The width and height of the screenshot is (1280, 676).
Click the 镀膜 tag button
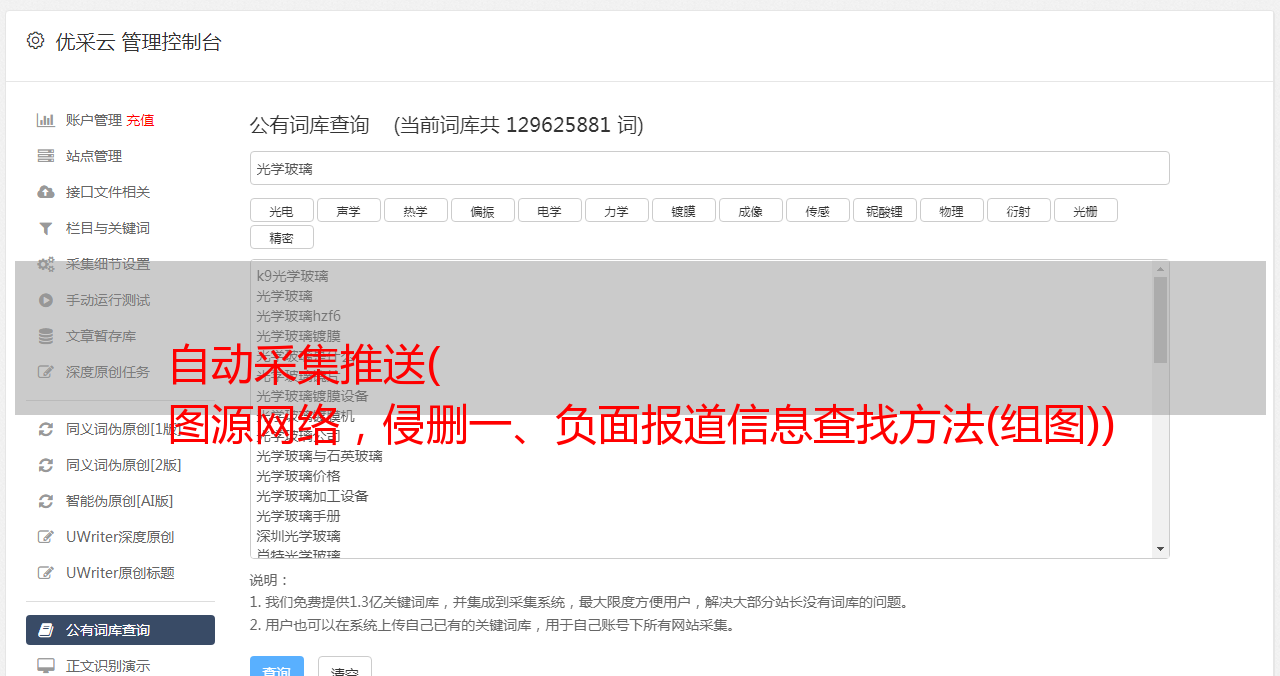pos(683,210)
